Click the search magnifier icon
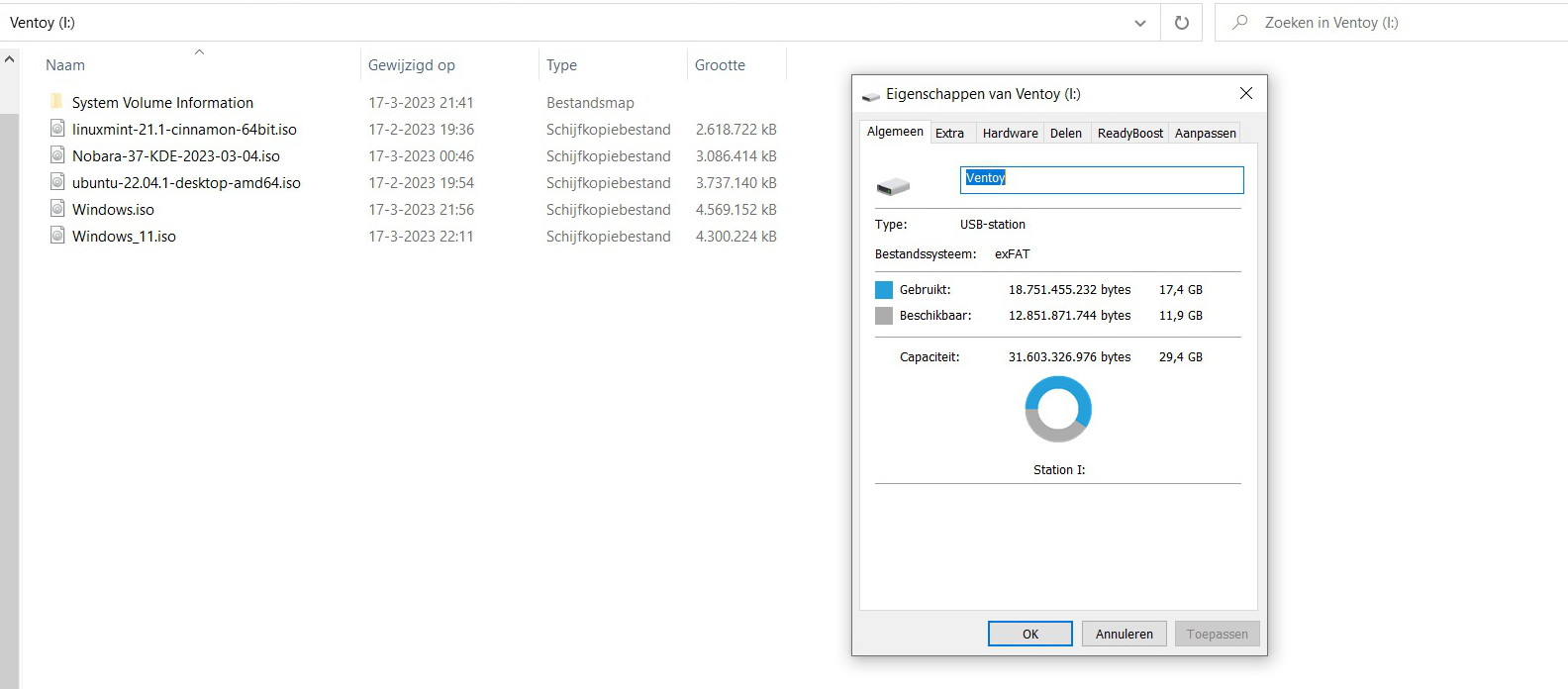1568x689 pixels. [1239, 22]
